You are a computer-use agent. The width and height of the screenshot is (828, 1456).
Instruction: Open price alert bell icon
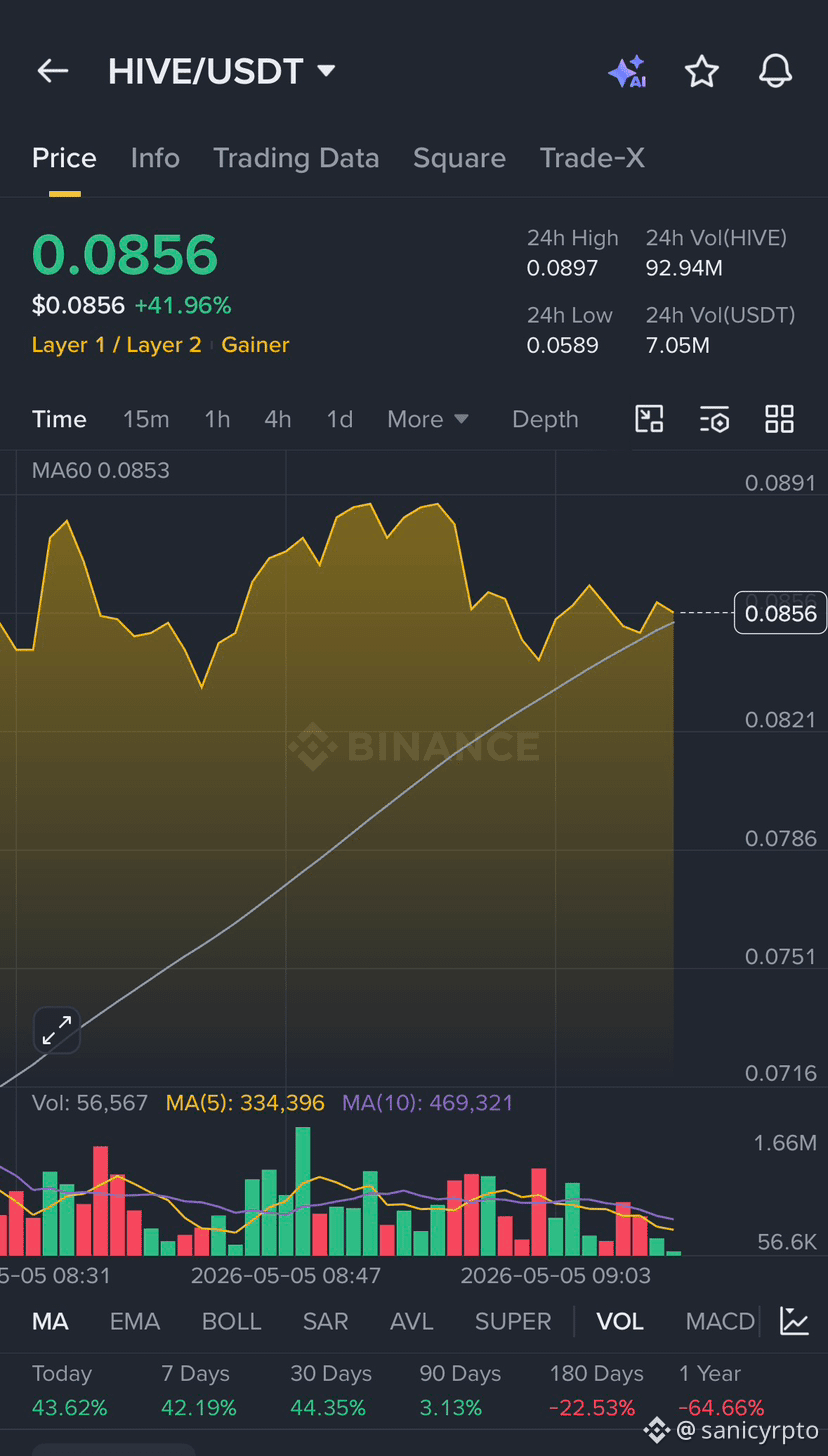pos(776,71)
